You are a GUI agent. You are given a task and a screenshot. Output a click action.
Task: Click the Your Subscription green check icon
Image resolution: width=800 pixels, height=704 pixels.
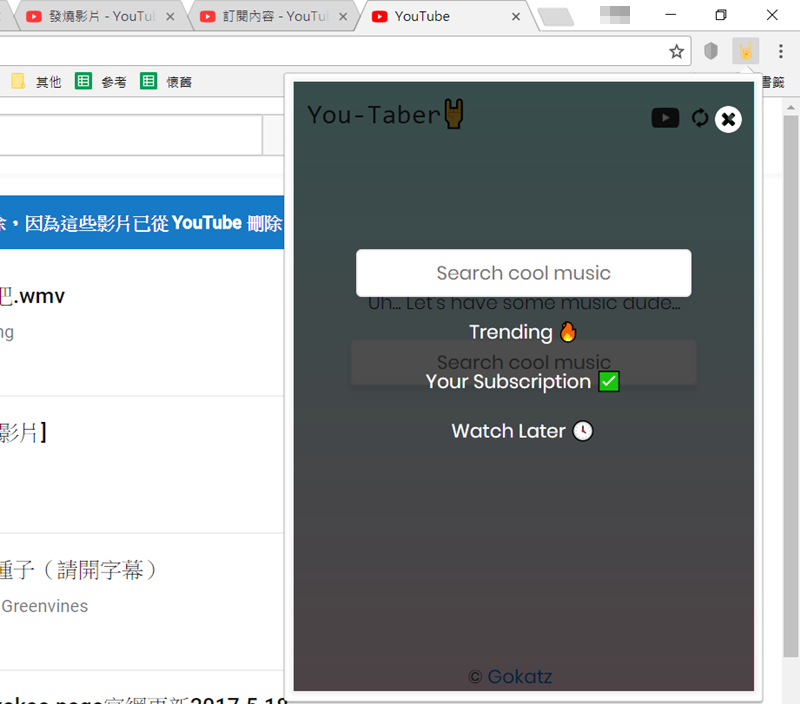(x=609, y=382)
